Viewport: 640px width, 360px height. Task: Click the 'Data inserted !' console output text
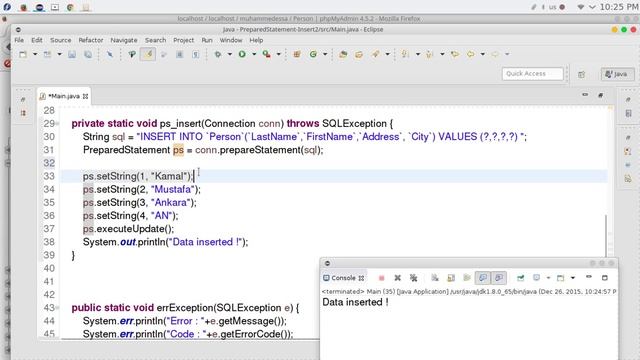tap(355, 302)
